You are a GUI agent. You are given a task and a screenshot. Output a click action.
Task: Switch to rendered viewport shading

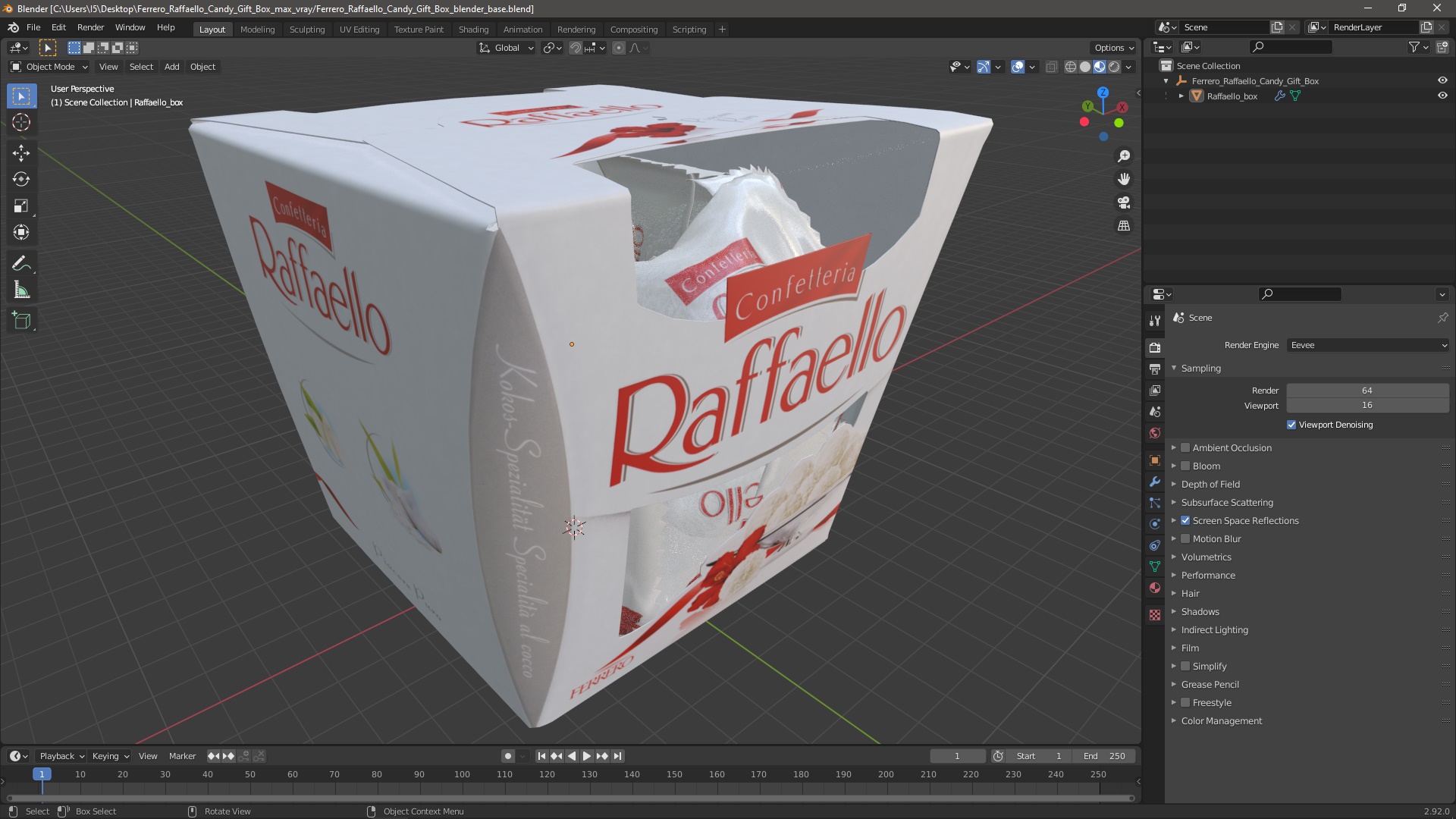click(x=1114, y=67)
